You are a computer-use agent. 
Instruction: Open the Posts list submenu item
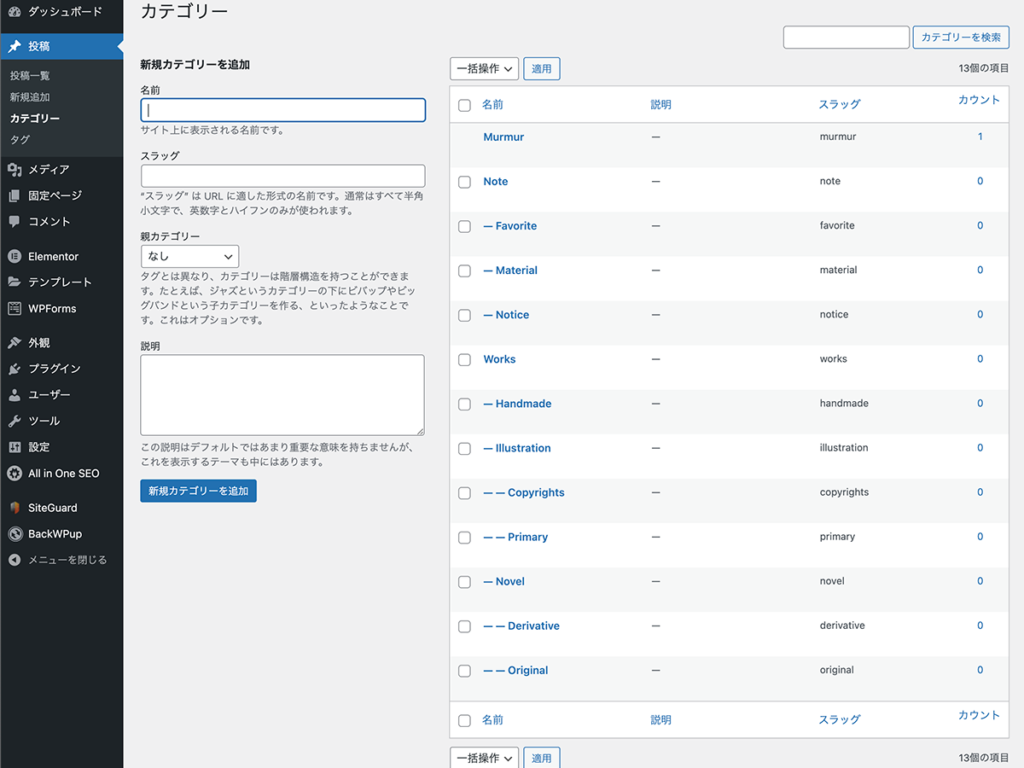[x=30, y=76]
